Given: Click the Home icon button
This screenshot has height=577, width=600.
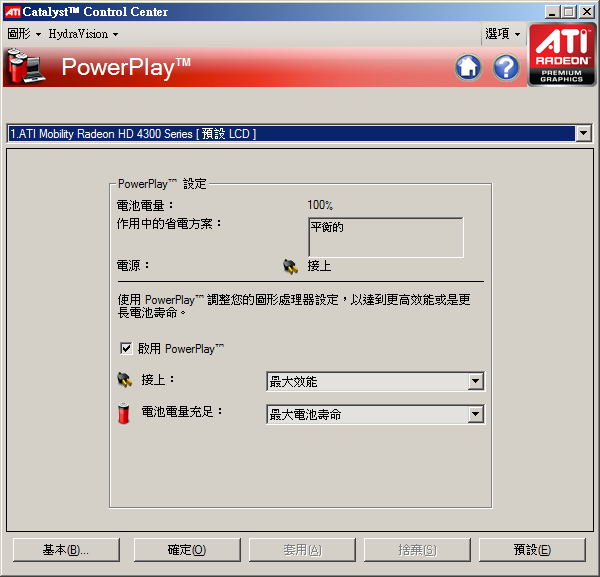Looking at the screenshot, I should (468, 67).
